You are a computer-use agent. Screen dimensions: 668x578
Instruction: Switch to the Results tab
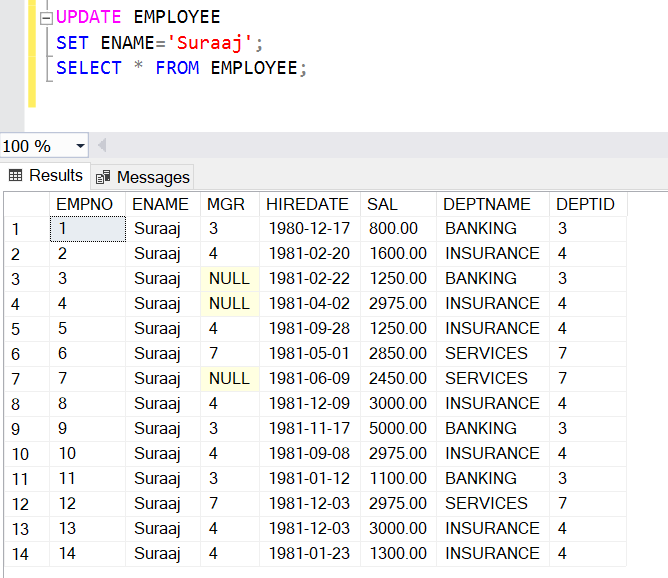coord(46,175)
